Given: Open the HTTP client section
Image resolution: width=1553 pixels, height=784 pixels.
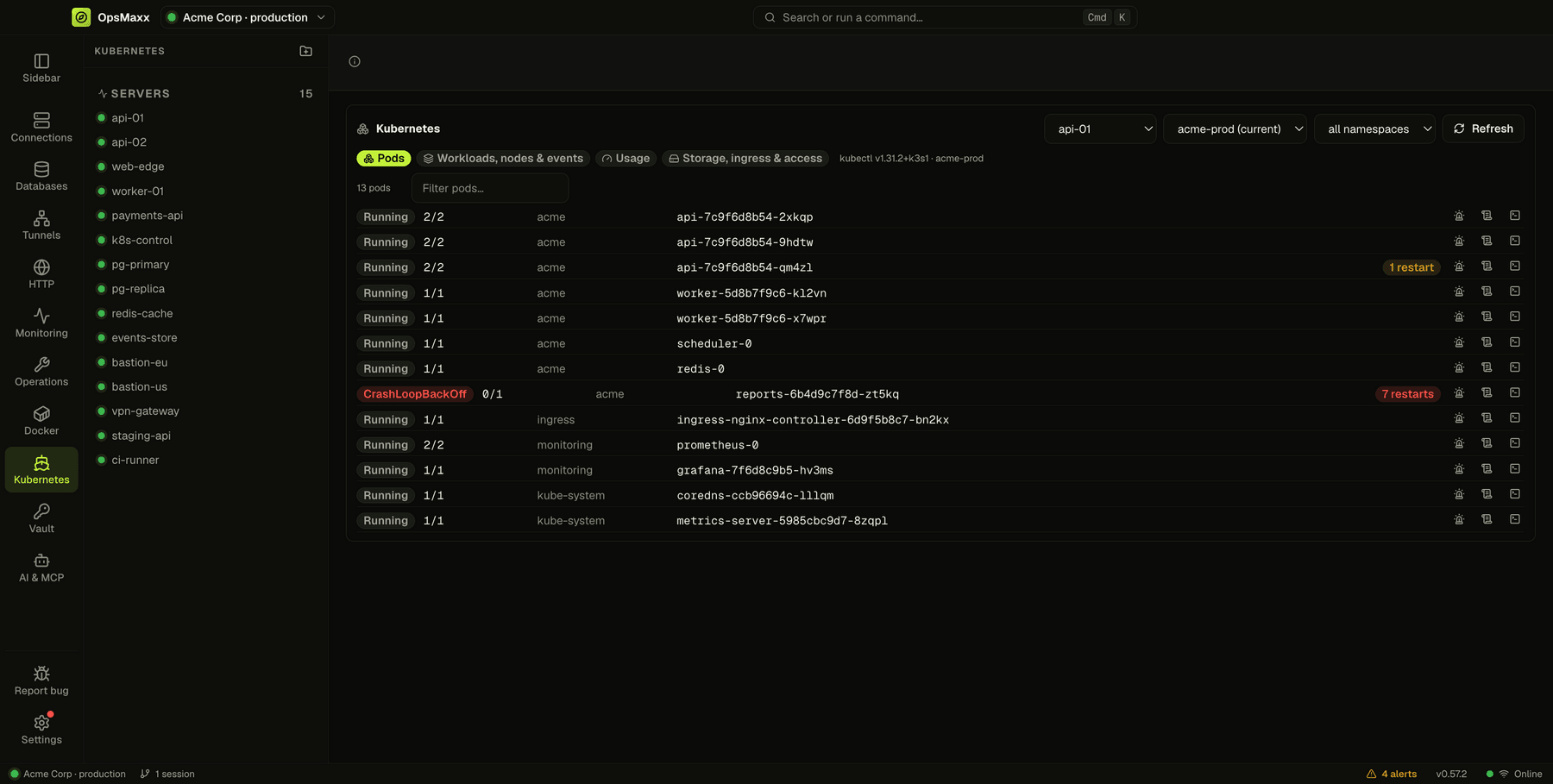Looking at the screenshot, I should [x=41, y=273].
